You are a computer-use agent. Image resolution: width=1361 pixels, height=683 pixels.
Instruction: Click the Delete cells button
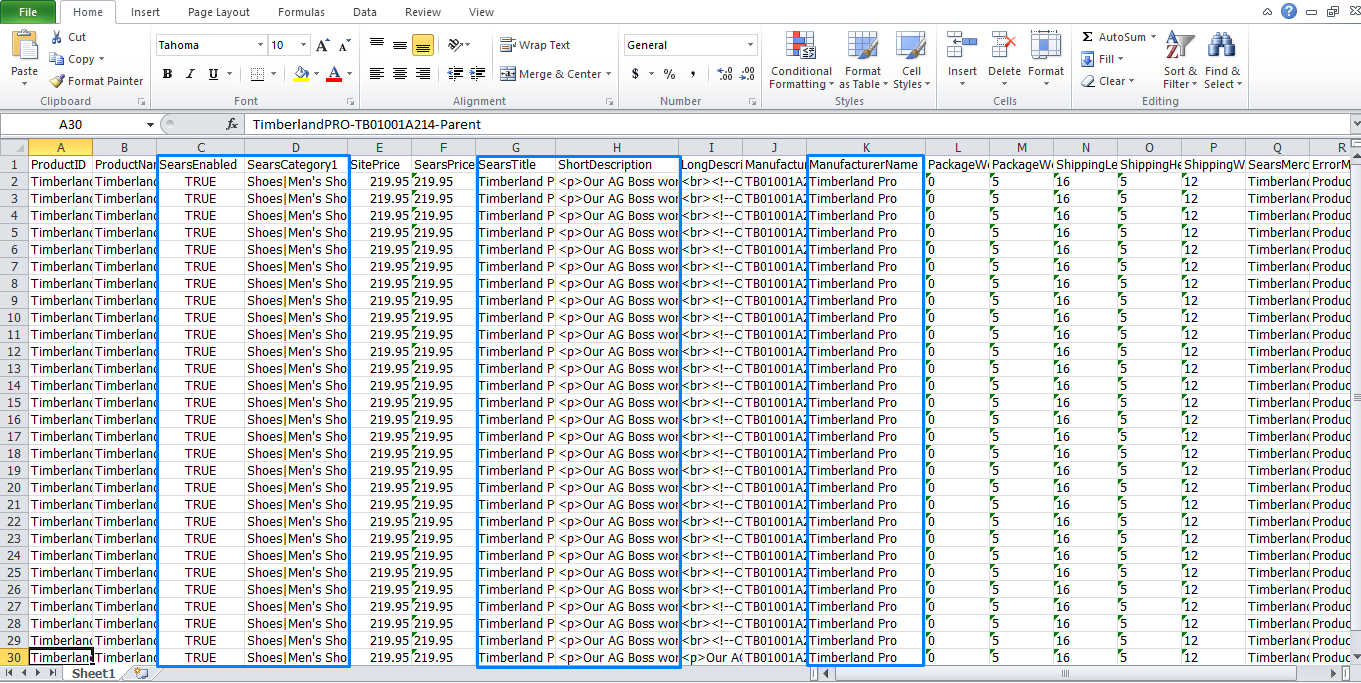1004,58
